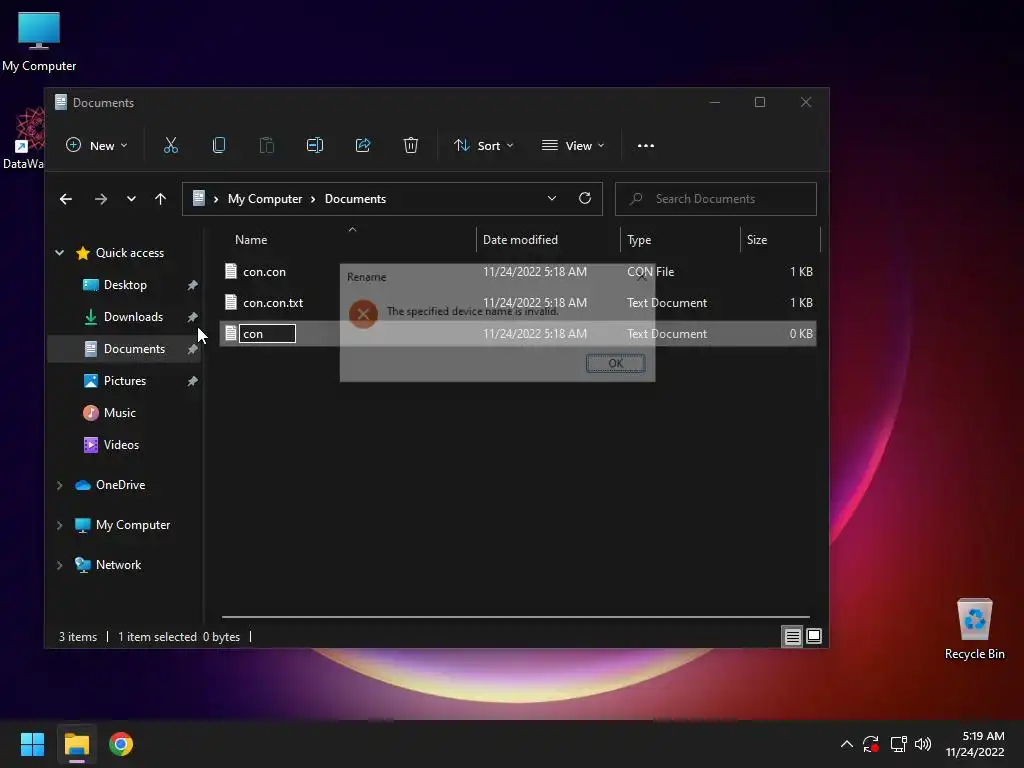Screen dimensions: 1024x768
Task: Click the Rename icon in toolbar
Action: 315,145
